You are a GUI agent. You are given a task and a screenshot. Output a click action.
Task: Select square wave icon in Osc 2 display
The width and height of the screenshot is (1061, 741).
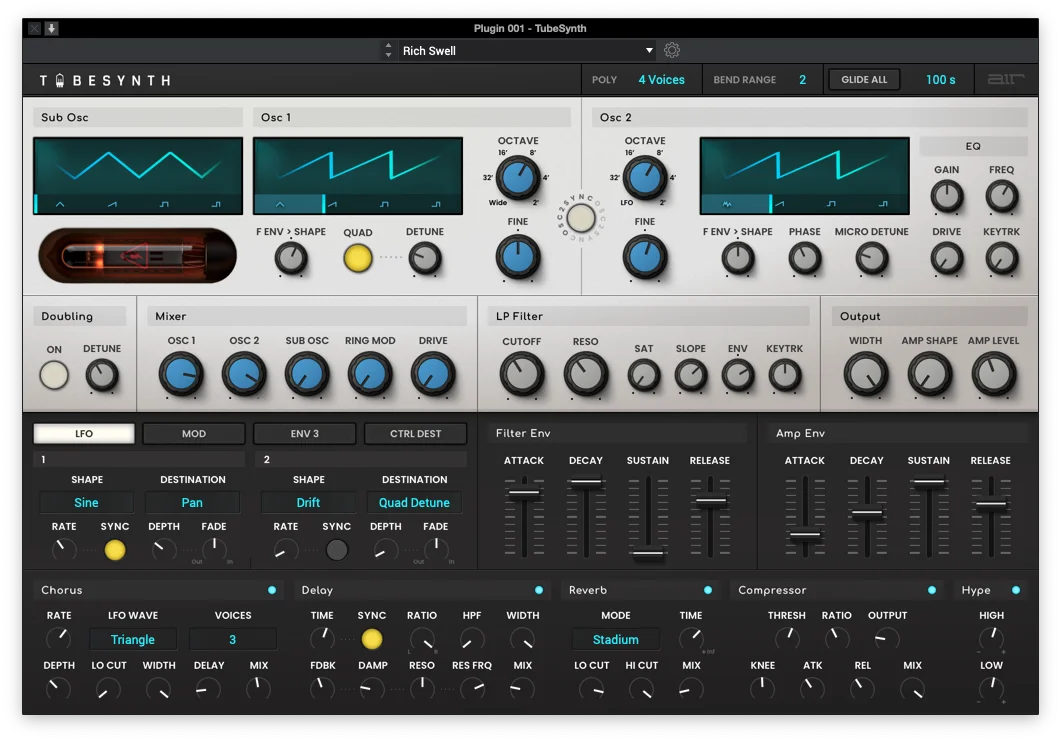coord(832,204)
